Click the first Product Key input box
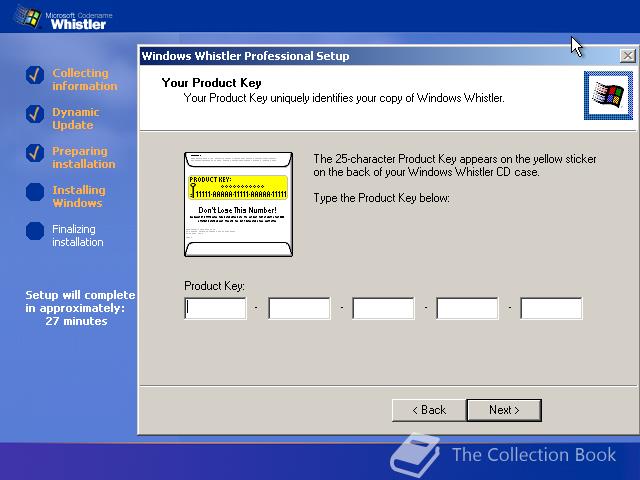This screenshot has width=640, height=480. (x=216, y=308)
